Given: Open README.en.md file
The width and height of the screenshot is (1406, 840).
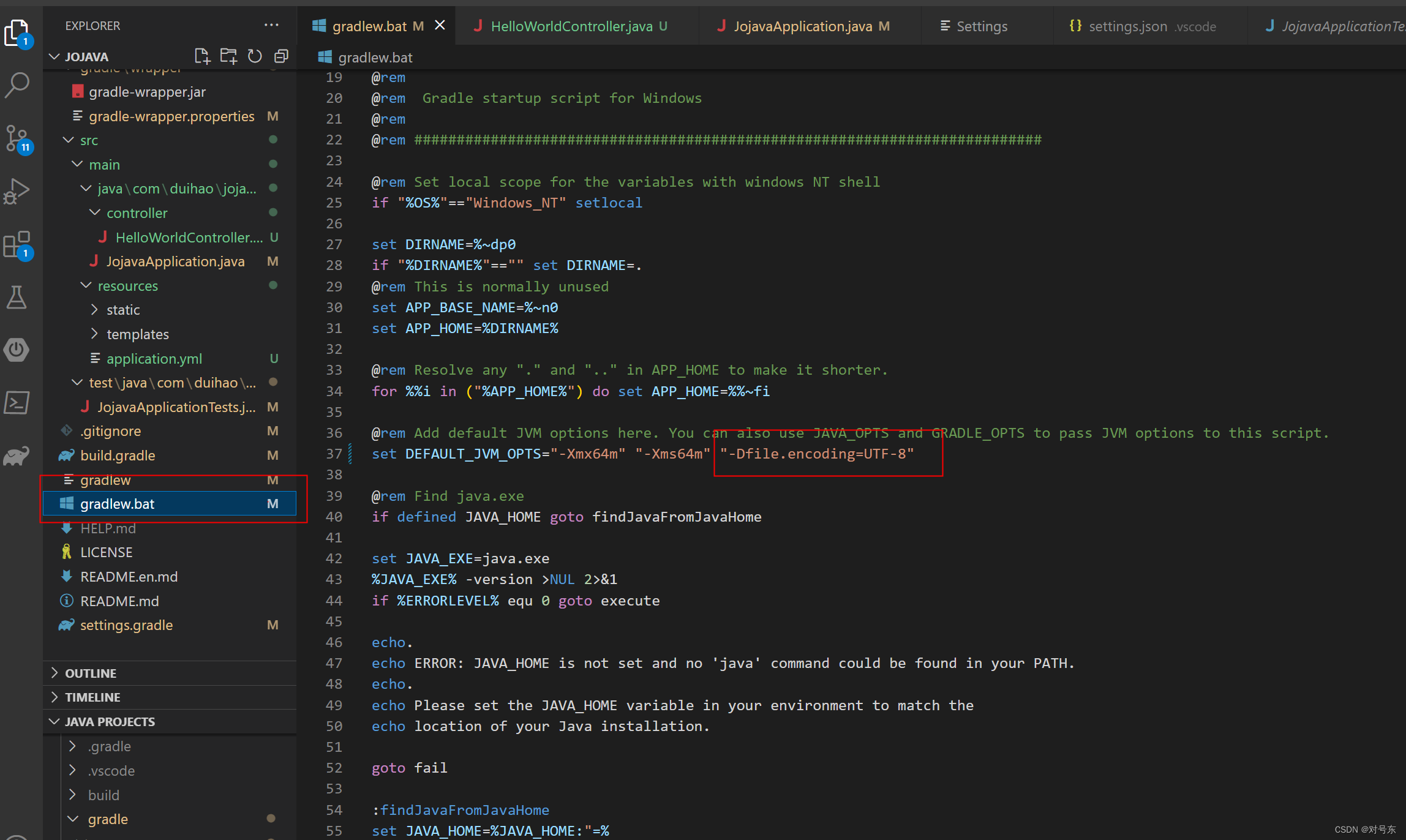Looking at the screenshot, I should click(170, 576).
